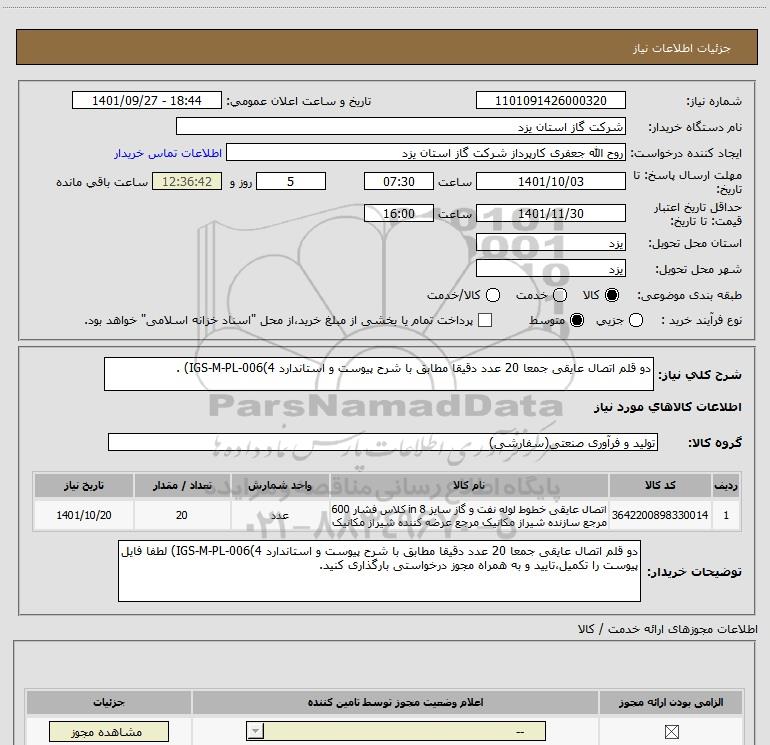Select the کالا/خدمت category radio button
770x745 pixels.
tap(493, 295)
